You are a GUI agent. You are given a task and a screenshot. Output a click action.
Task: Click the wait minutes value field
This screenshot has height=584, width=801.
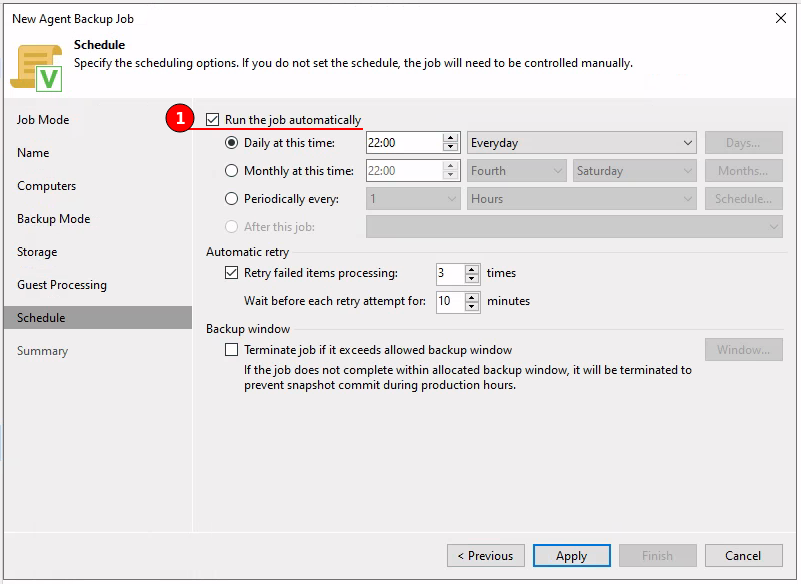[x=451, y=301]
